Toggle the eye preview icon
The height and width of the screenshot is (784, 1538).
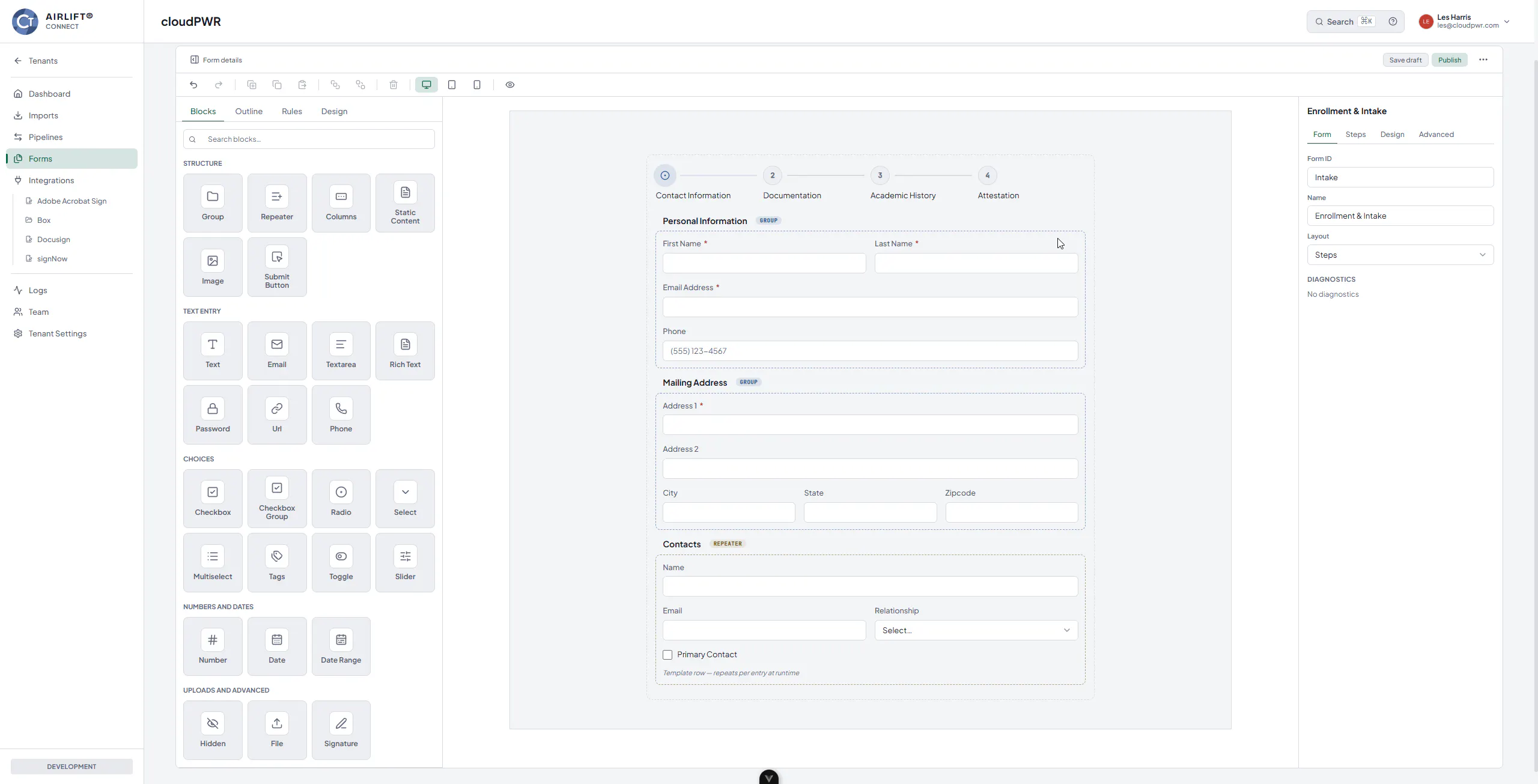510,85
